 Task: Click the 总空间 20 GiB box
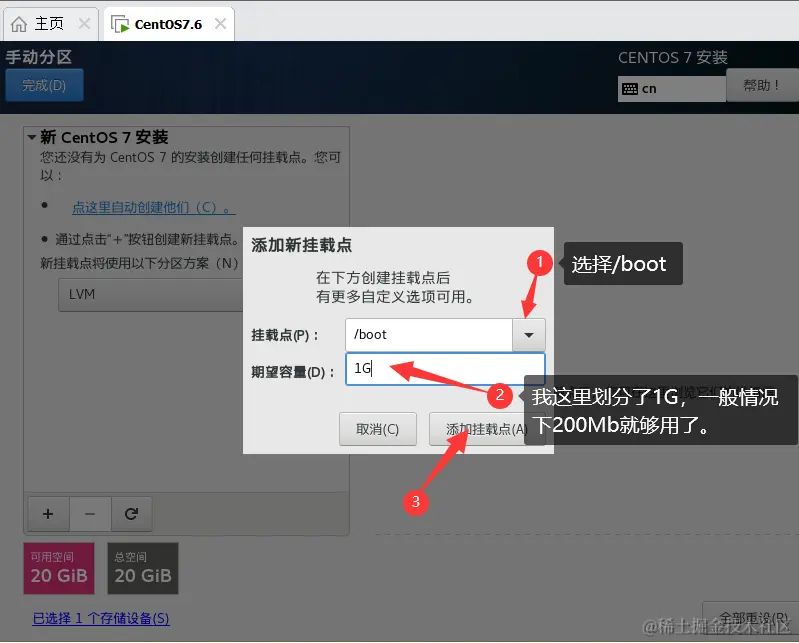143,568
